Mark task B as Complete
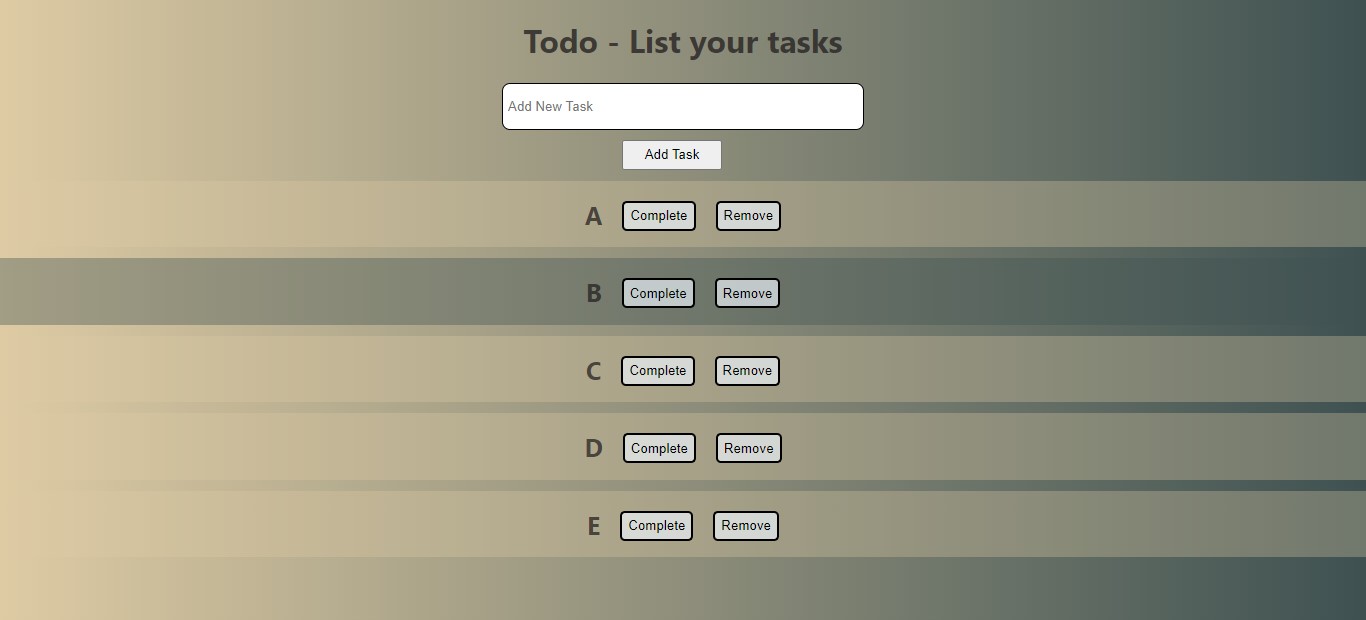Viewport: 1366px width, 620px height. click(658, 293)
